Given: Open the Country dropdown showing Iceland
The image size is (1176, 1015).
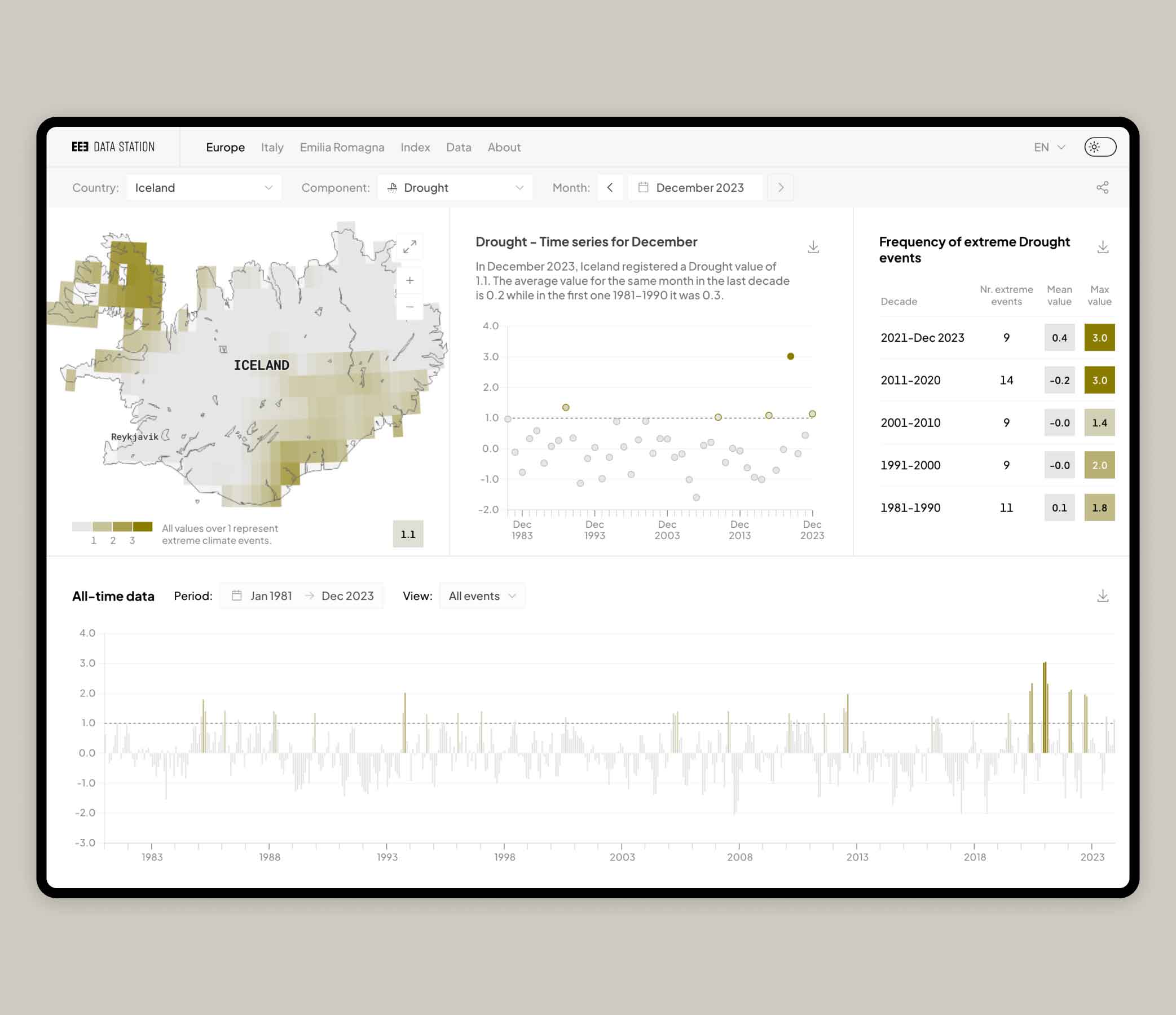Looking at the screenshot, I should [x=204, y=188].
